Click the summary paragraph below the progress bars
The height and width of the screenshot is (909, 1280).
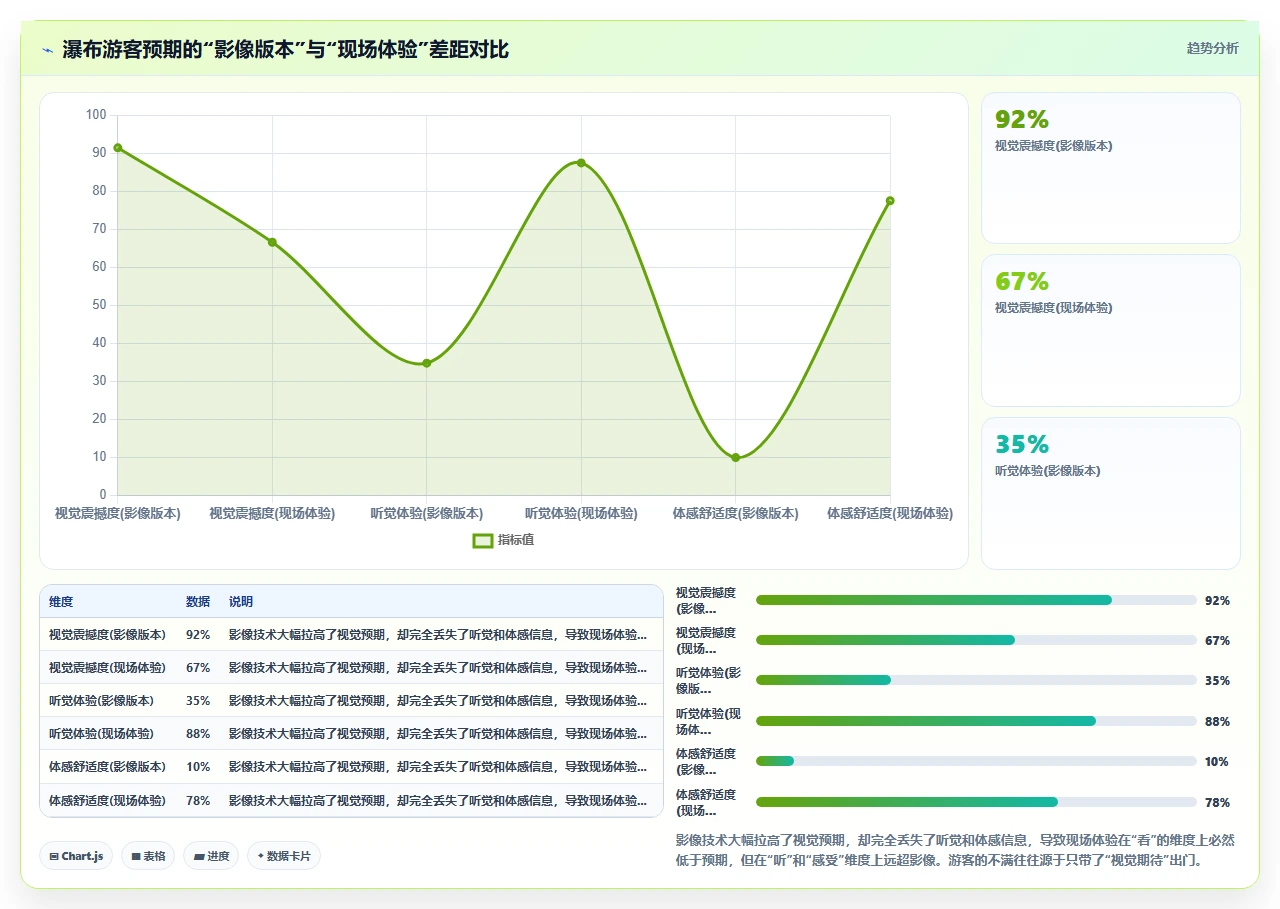point(955,850)
